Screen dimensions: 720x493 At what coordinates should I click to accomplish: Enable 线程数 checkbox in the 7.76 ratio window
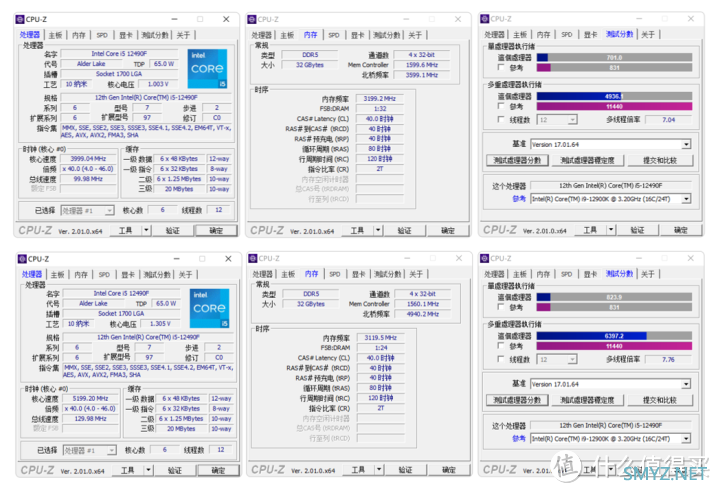click(501, 359)
